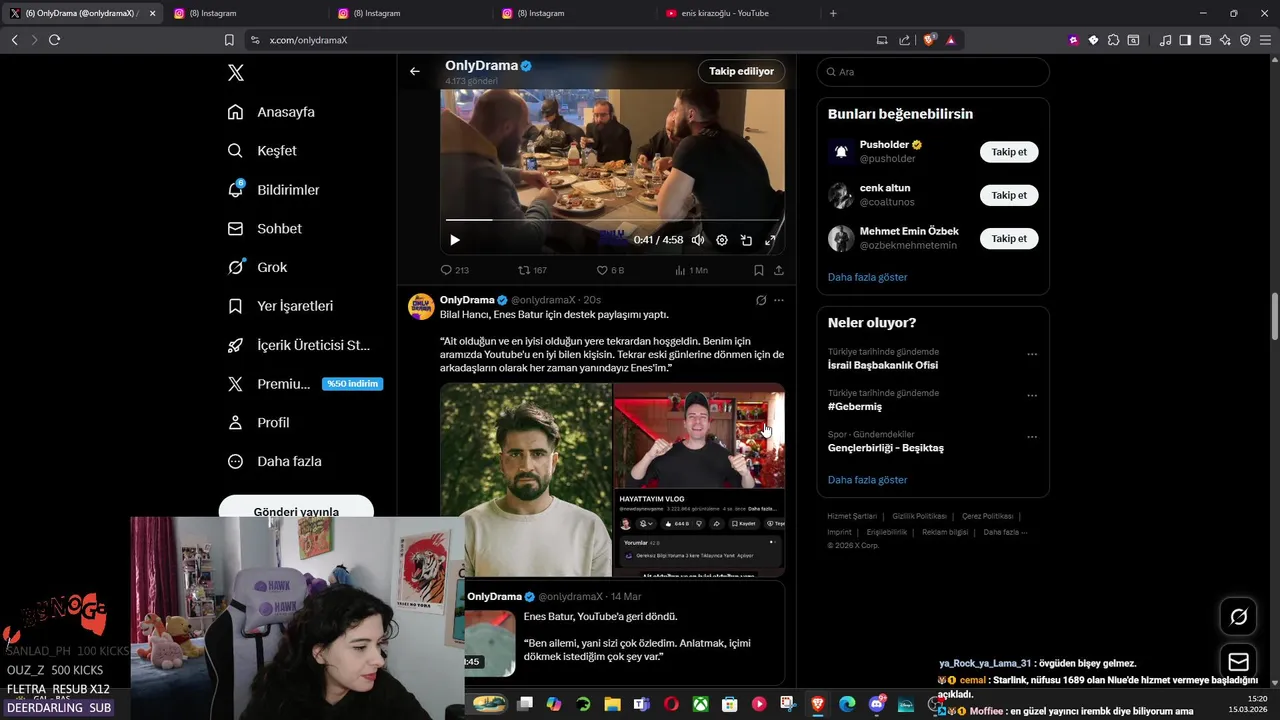The image size is (1280, 720).
Task: Open options for Gençlerbirliği - Beşiktaş trend
Action: pyautogui.click(x=1032, y=437)
